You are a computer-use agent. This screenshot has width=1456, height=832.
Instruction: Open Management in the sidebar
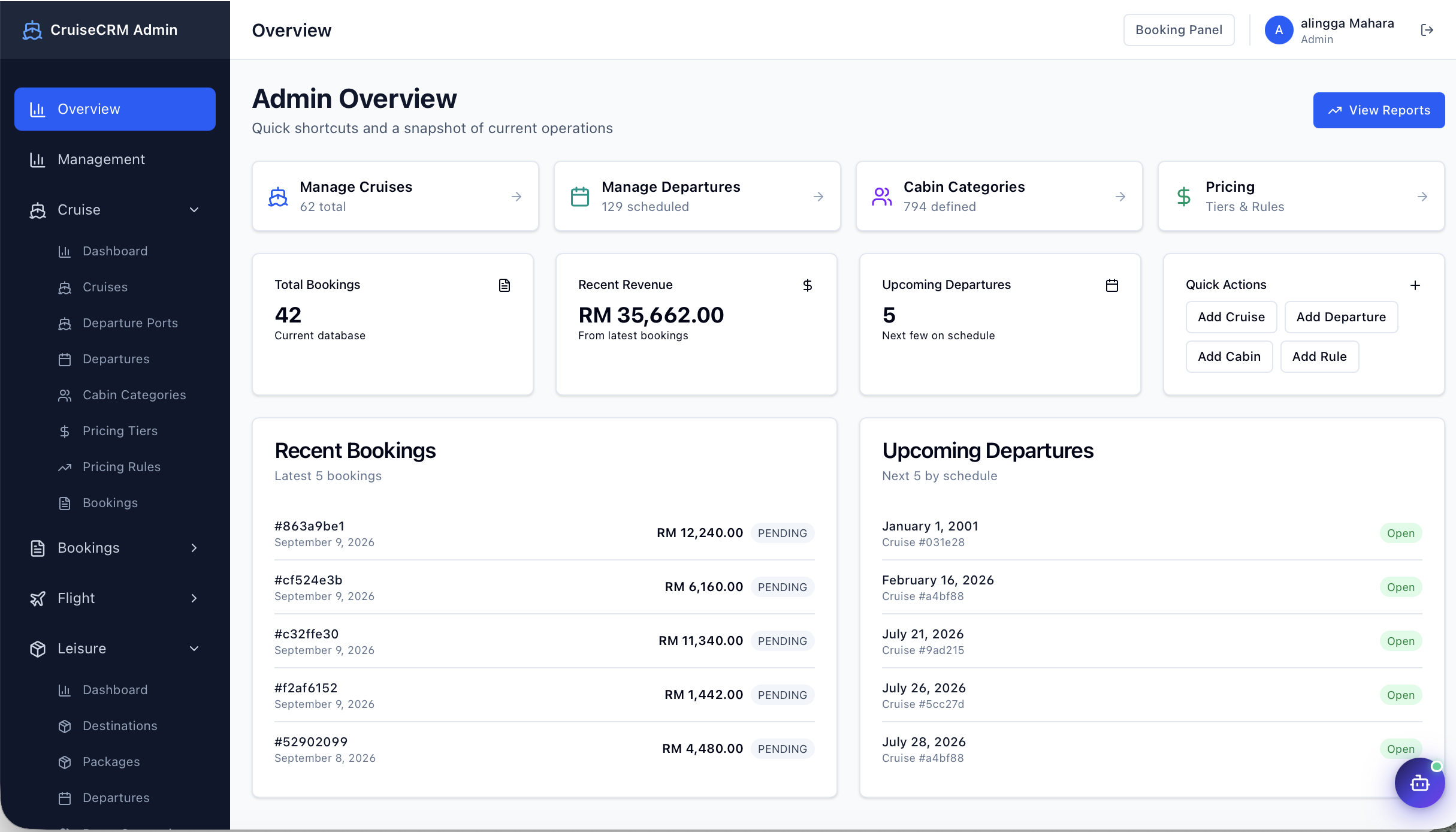[x=115, y=159]
